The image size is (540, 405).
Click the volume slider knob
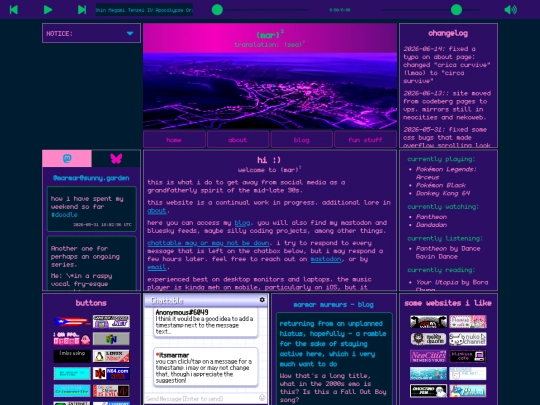pyautogui.click(x=456, y=10)
